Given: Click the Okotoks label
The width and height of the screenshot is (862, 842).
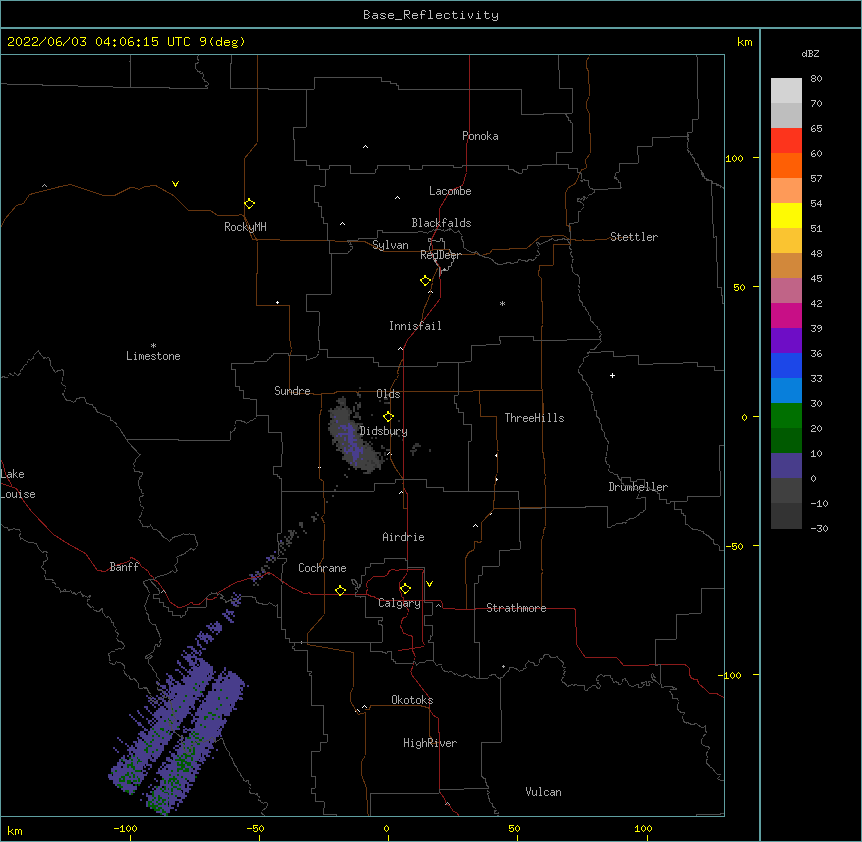Looking at the screenshot, I should (x=412, y=700).
